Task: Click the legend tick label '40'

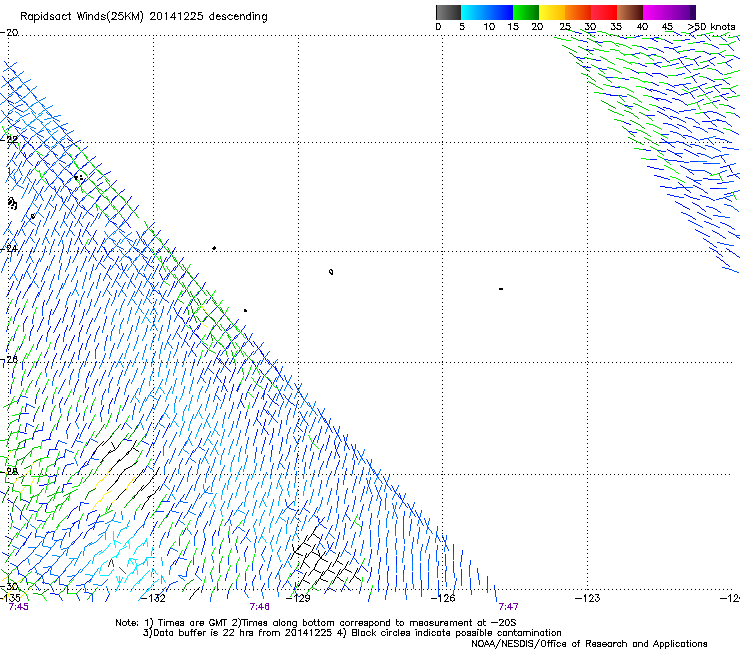Action: [642, 26]
